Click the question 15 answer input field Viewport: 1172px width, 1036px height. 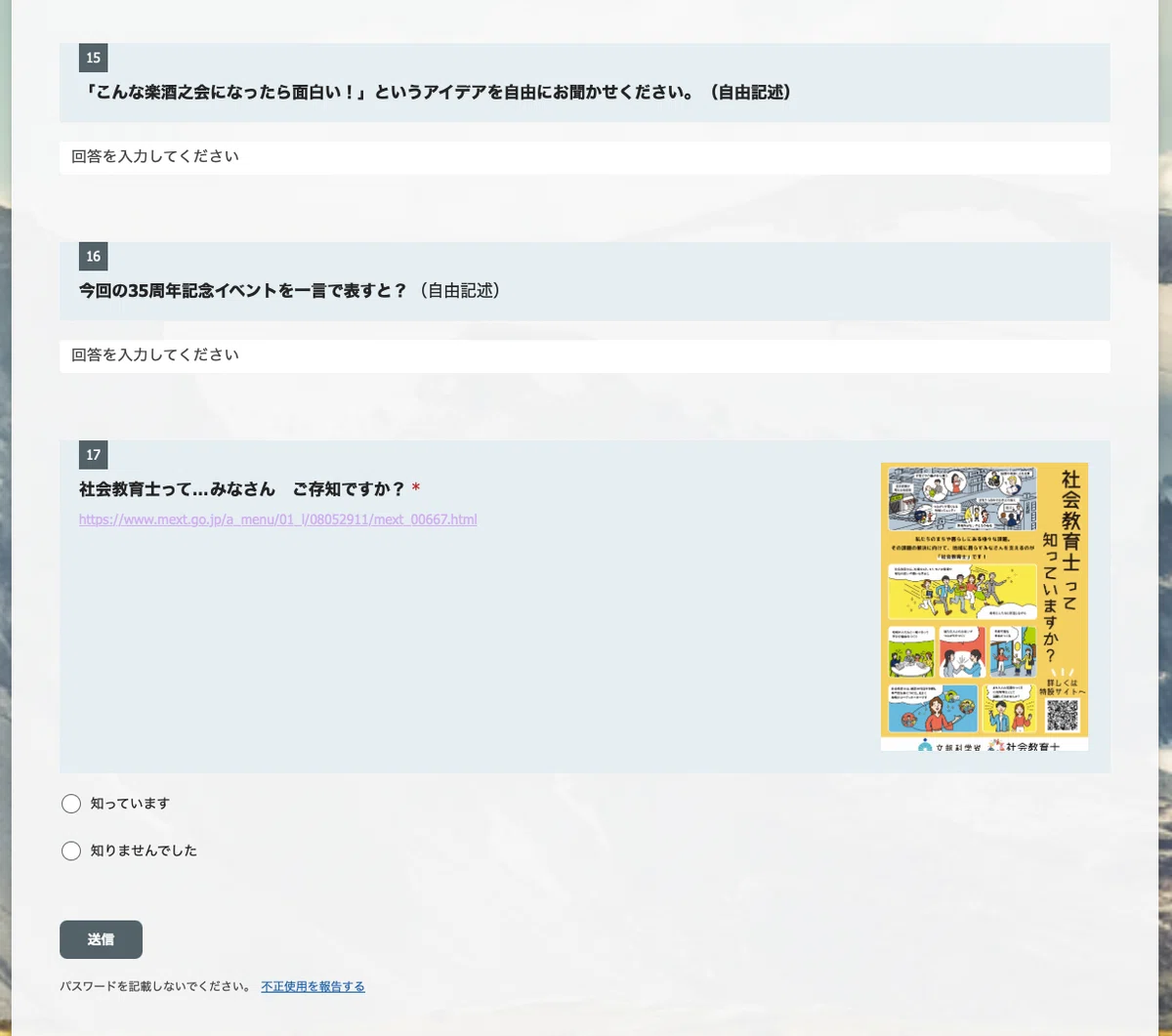tap(584, 157)
